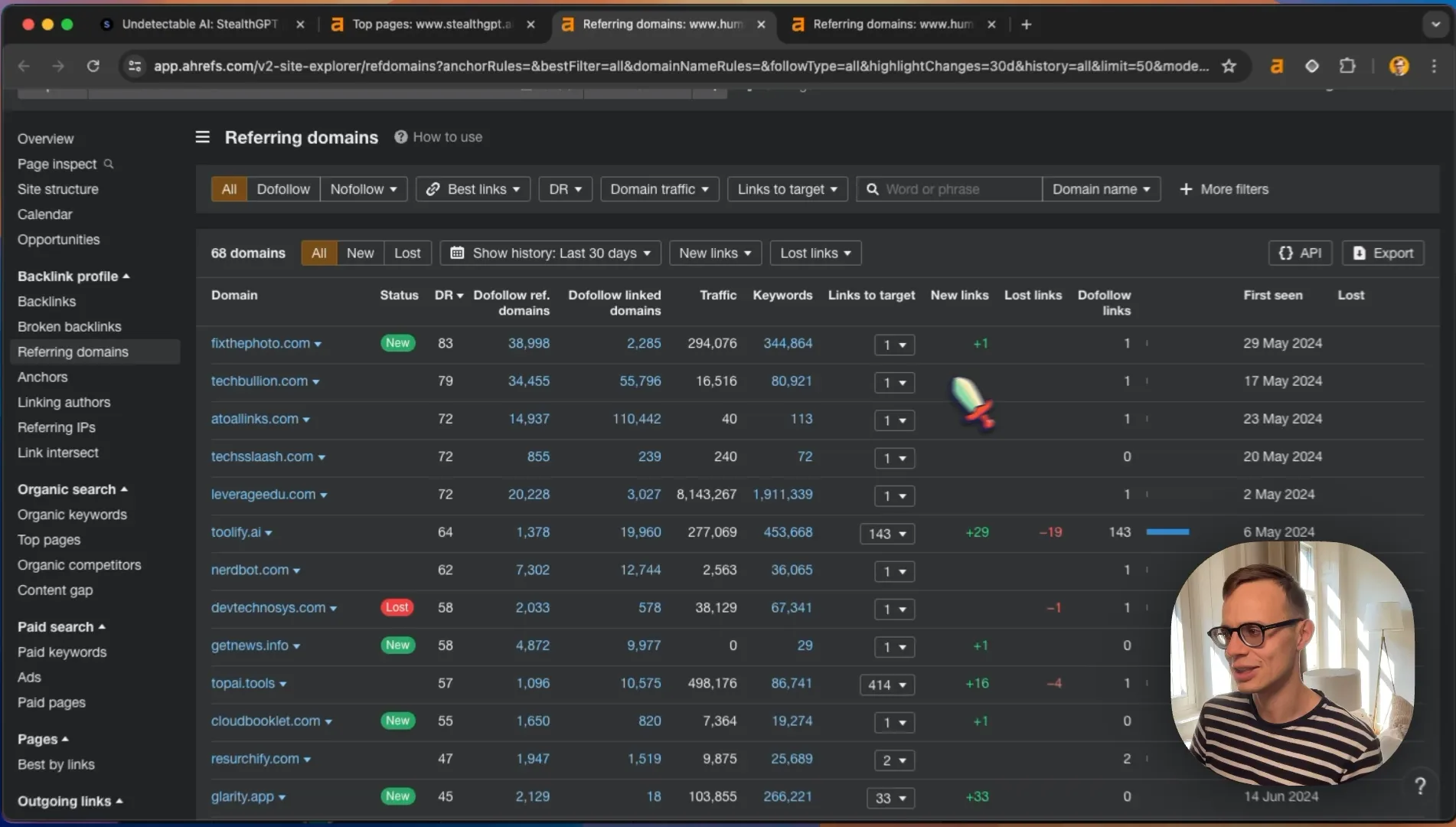Image resolution: width=1456 pixels, height=827 pixels.
Task: Click the Ahrefs extension icon in toolbar
Action: click(1276, 66)
